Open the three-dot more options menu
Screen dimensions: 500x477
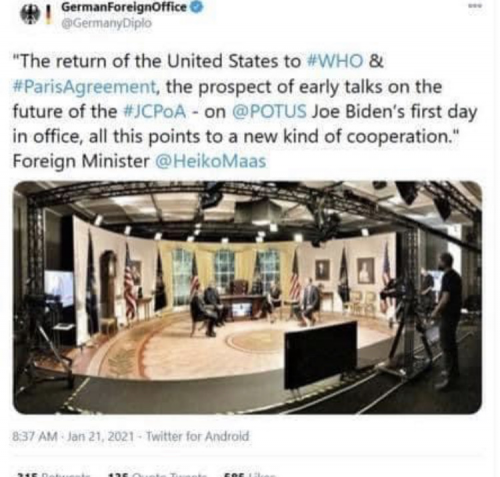click(475, 6)
